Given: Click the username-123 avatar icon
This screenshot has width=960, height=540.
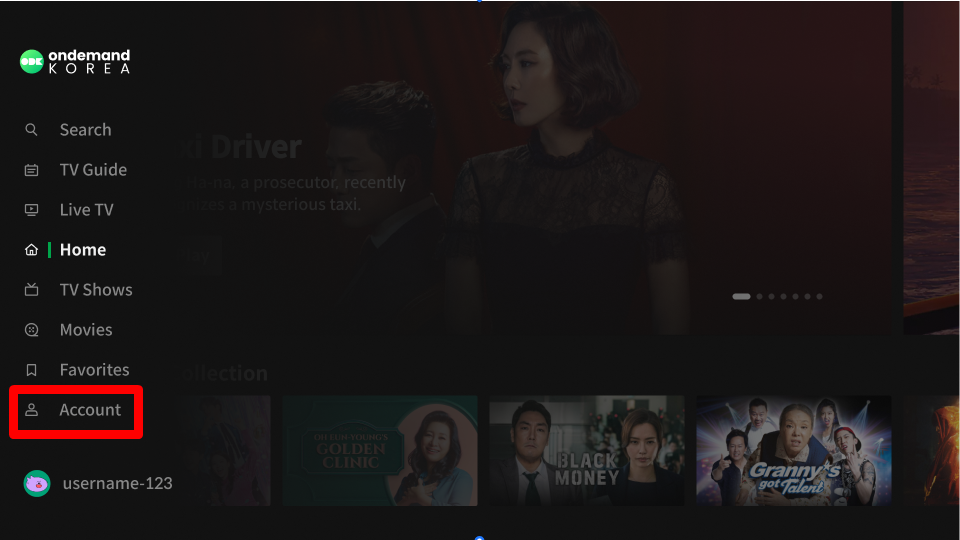Looking at the screenshot, I should (x=37, y=484).
